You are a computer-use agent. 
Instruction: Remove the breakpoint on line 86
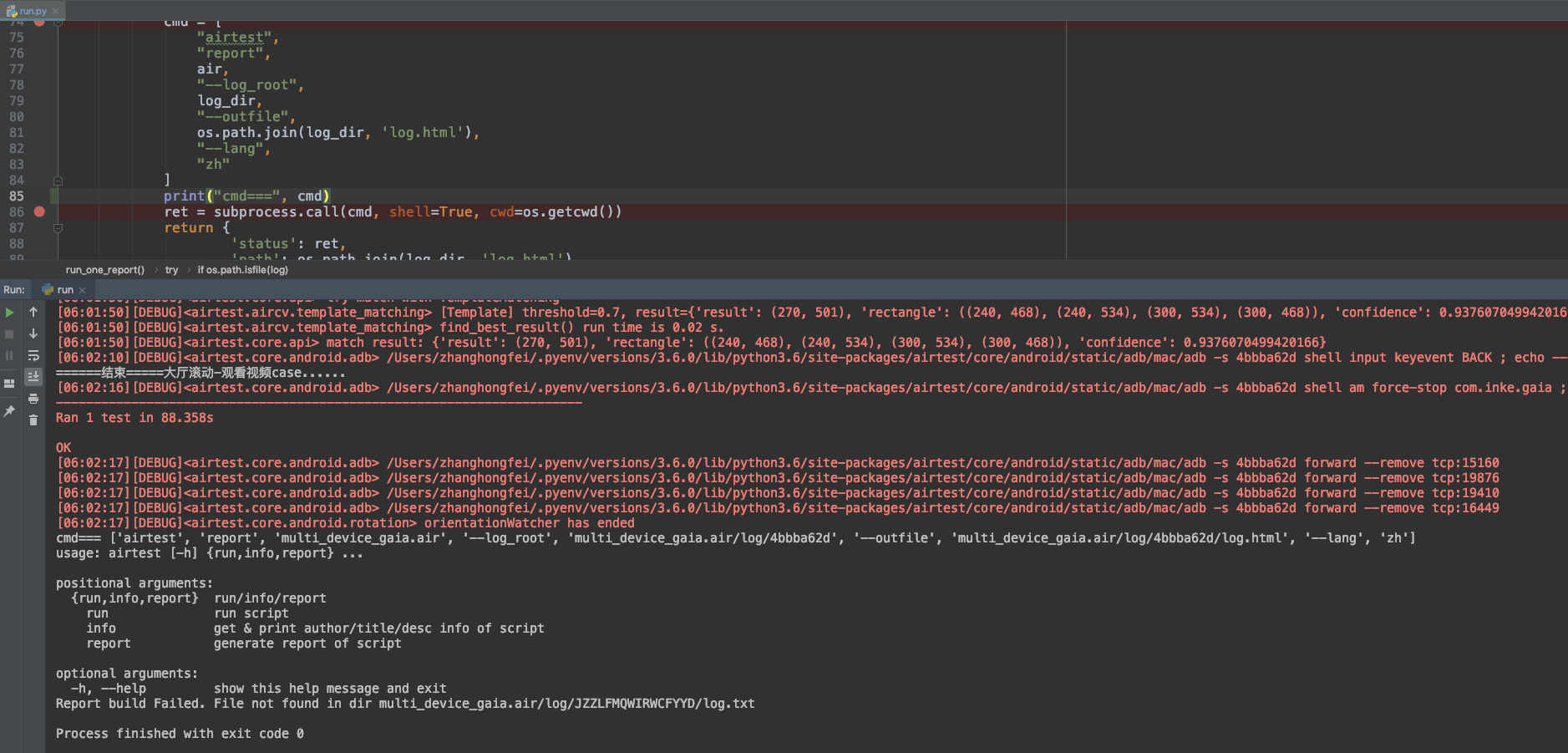coord(39,212)
